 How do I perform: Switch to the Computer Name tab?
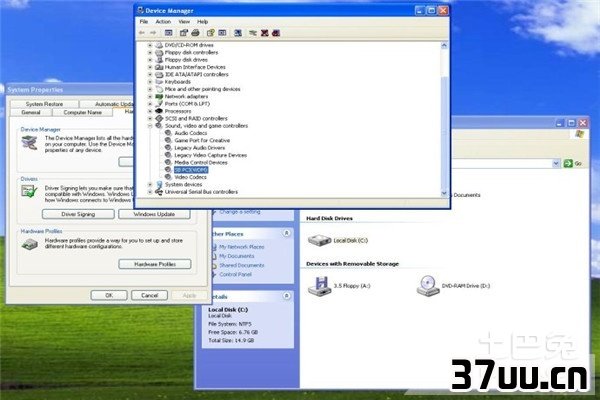82,112
